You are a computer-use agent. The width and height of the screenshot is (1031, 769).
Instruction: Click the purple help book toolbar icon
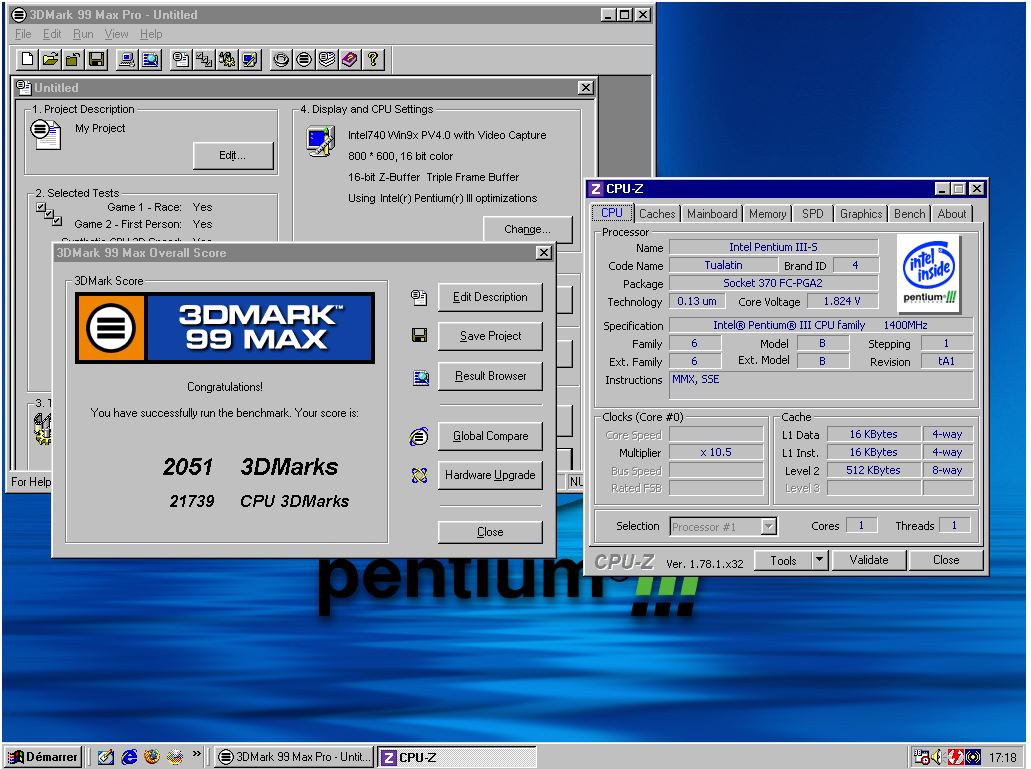350,60
